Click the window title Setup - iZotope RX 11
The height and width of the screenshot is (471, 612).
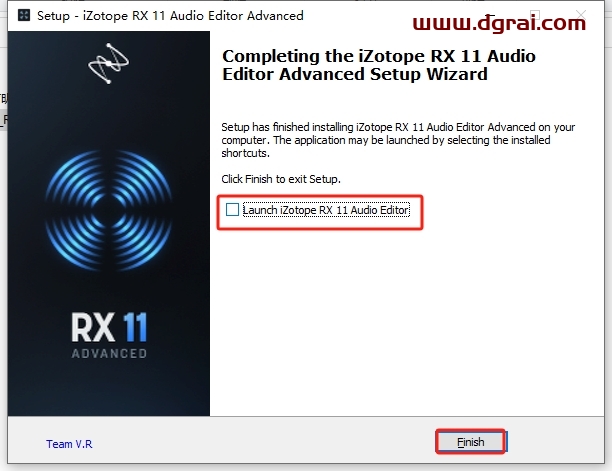coord(170,16)
